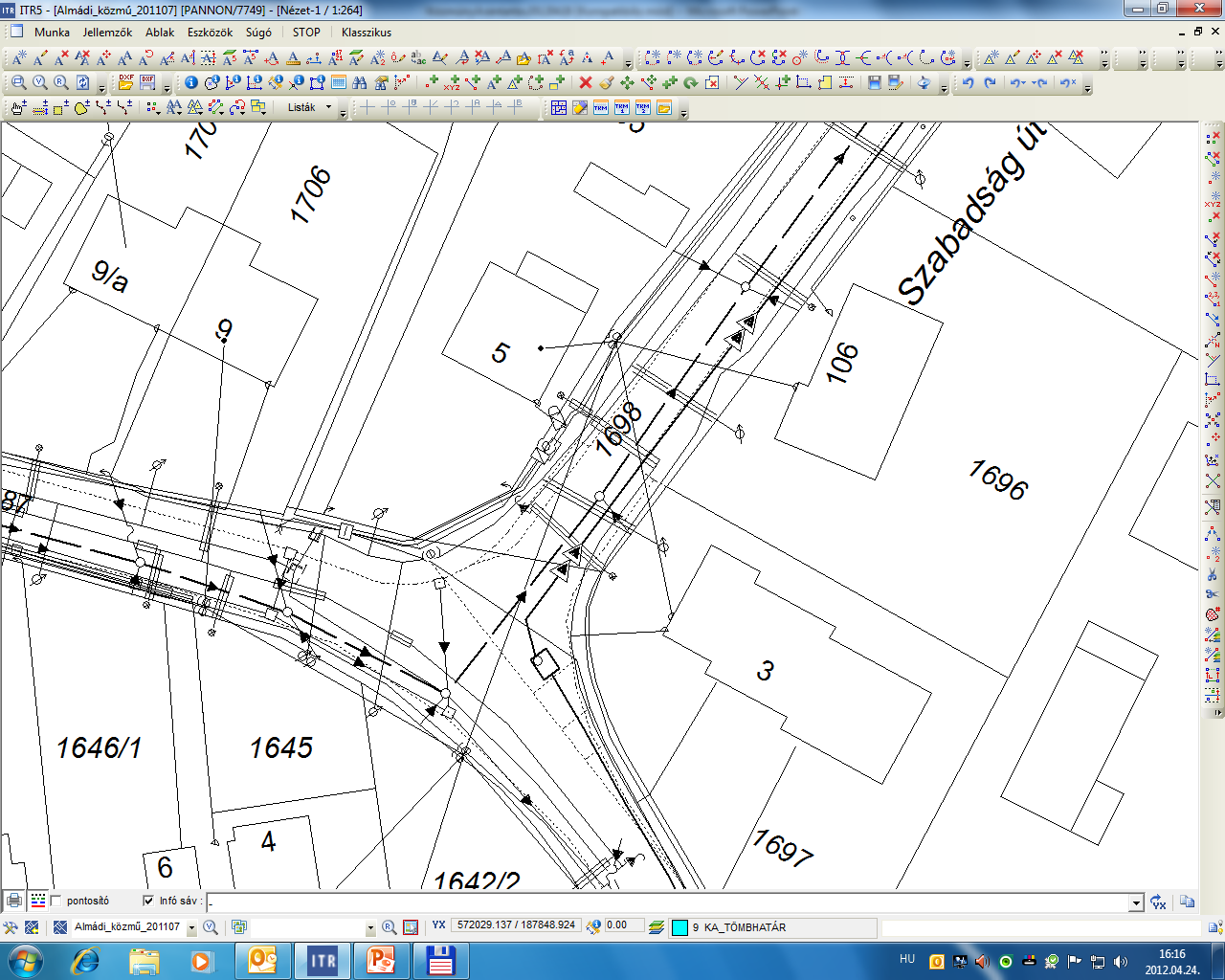Click YX coordinate swap icon
This screenshot has height=980, width=1225.
[x=1158, y=902]
